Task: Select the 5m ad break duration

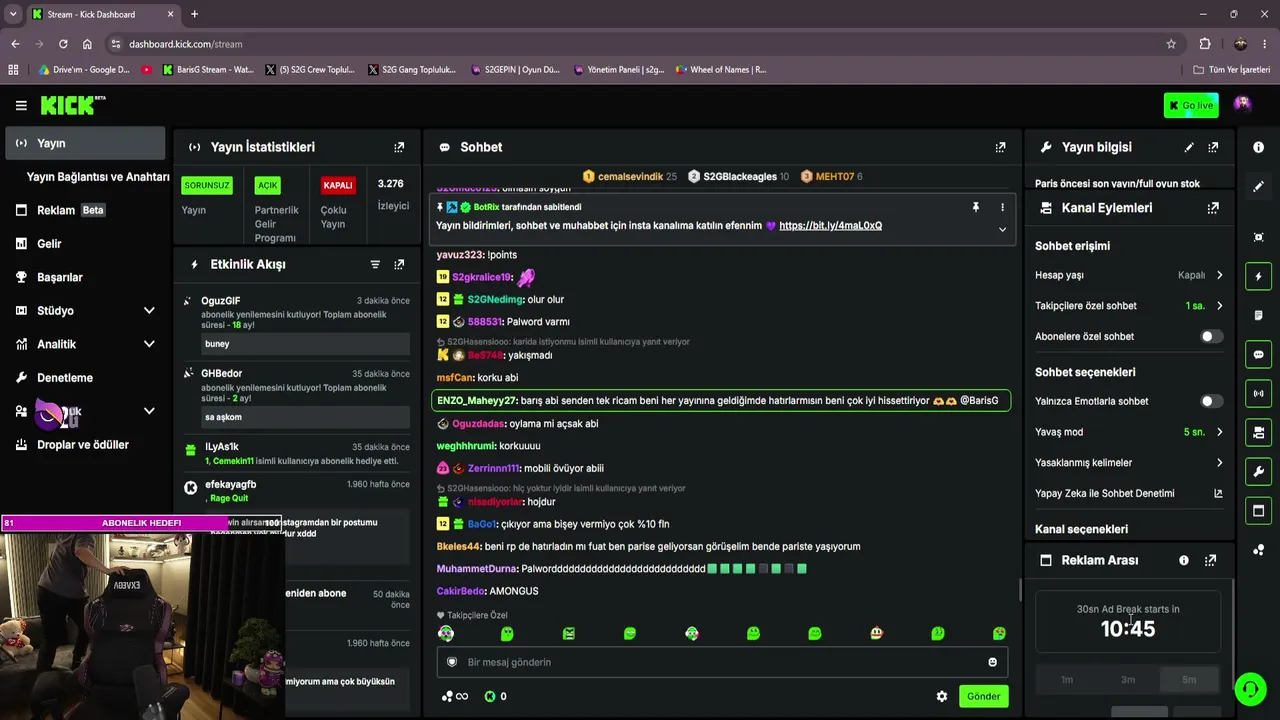Action: pyautogui.click(x=1189, y=680)
